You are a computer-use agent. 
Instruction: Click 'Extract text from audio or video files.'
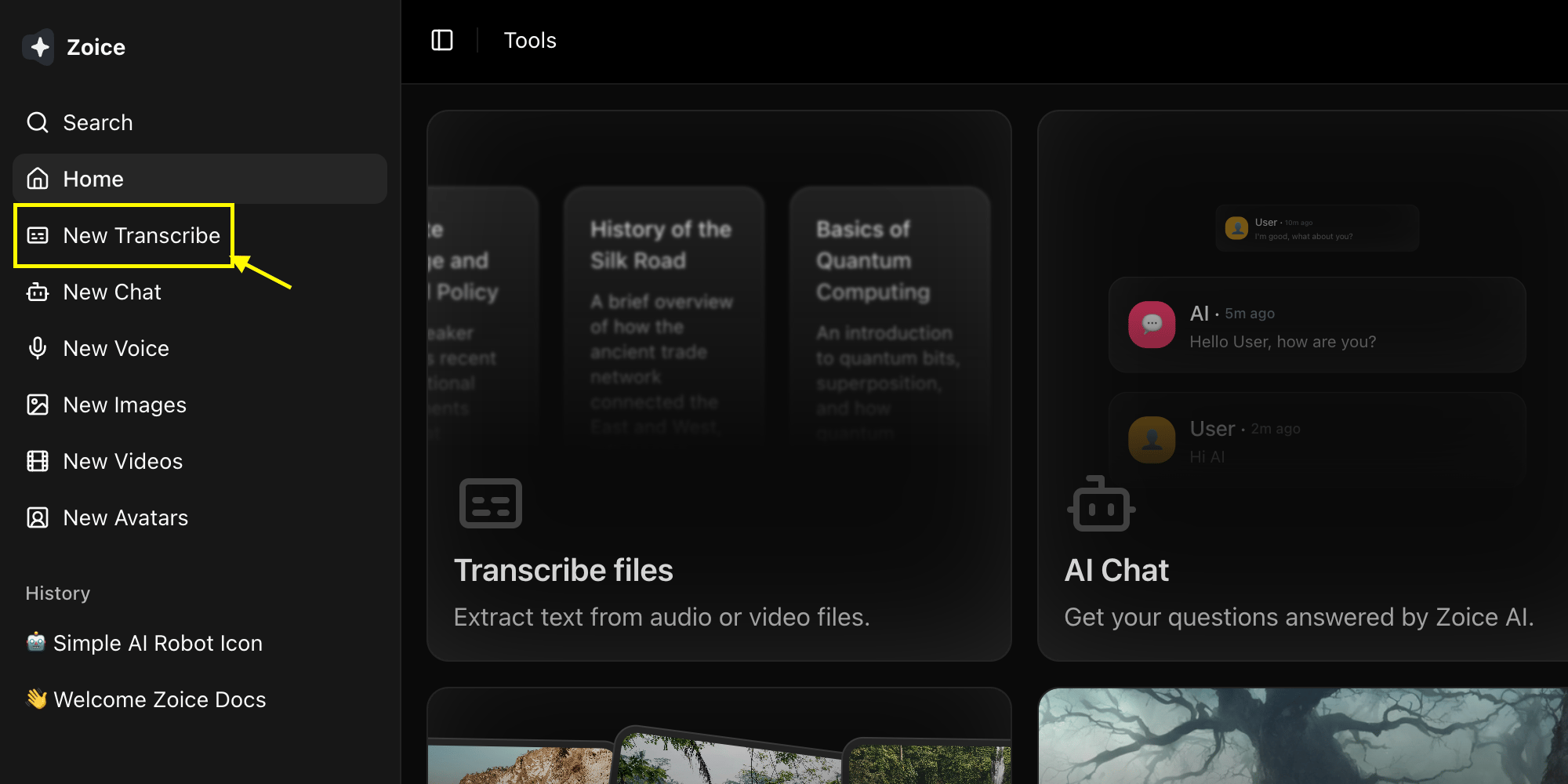click(x=662, y=617)
